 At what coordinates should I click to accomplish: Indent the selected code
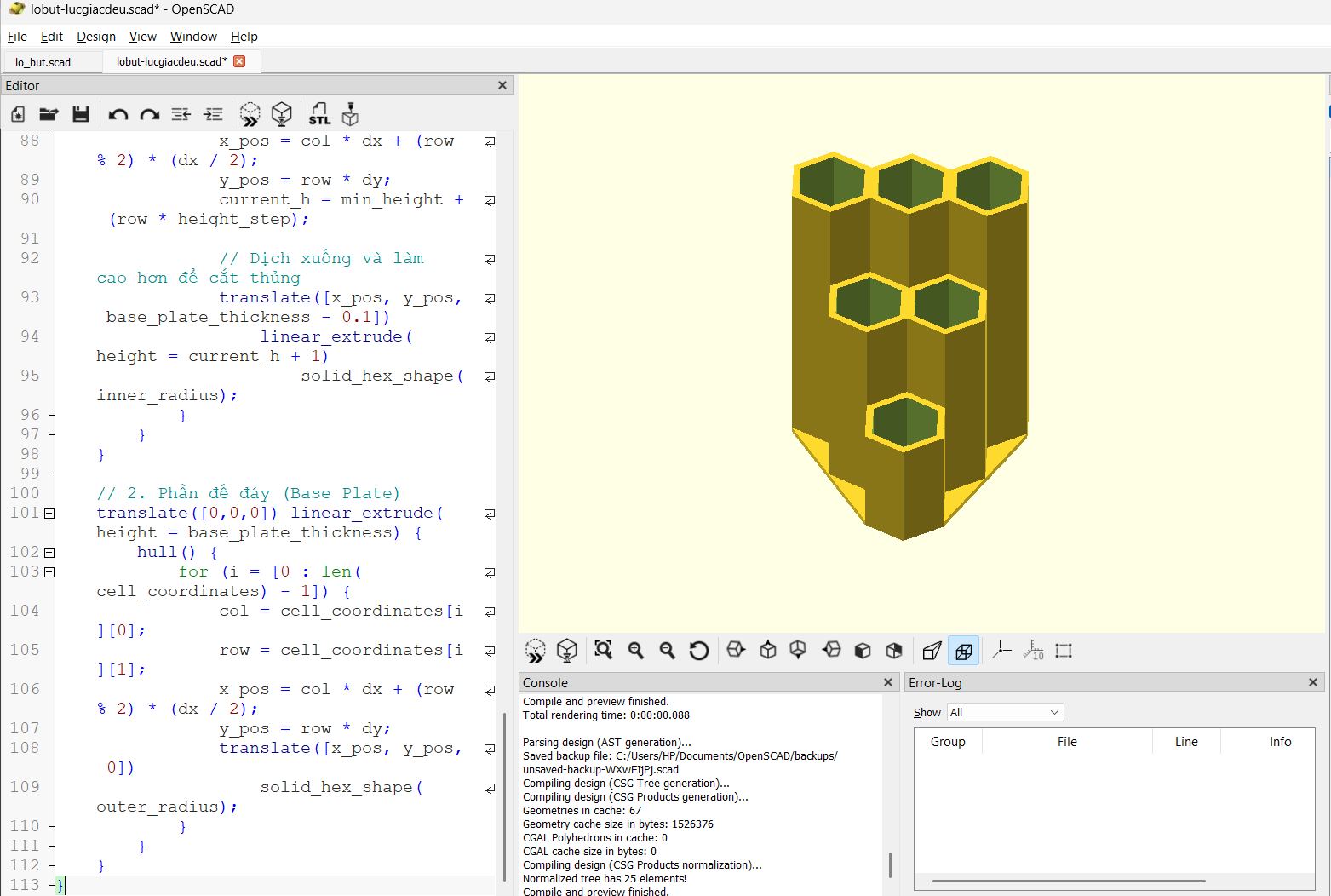(x=213, y=114)
